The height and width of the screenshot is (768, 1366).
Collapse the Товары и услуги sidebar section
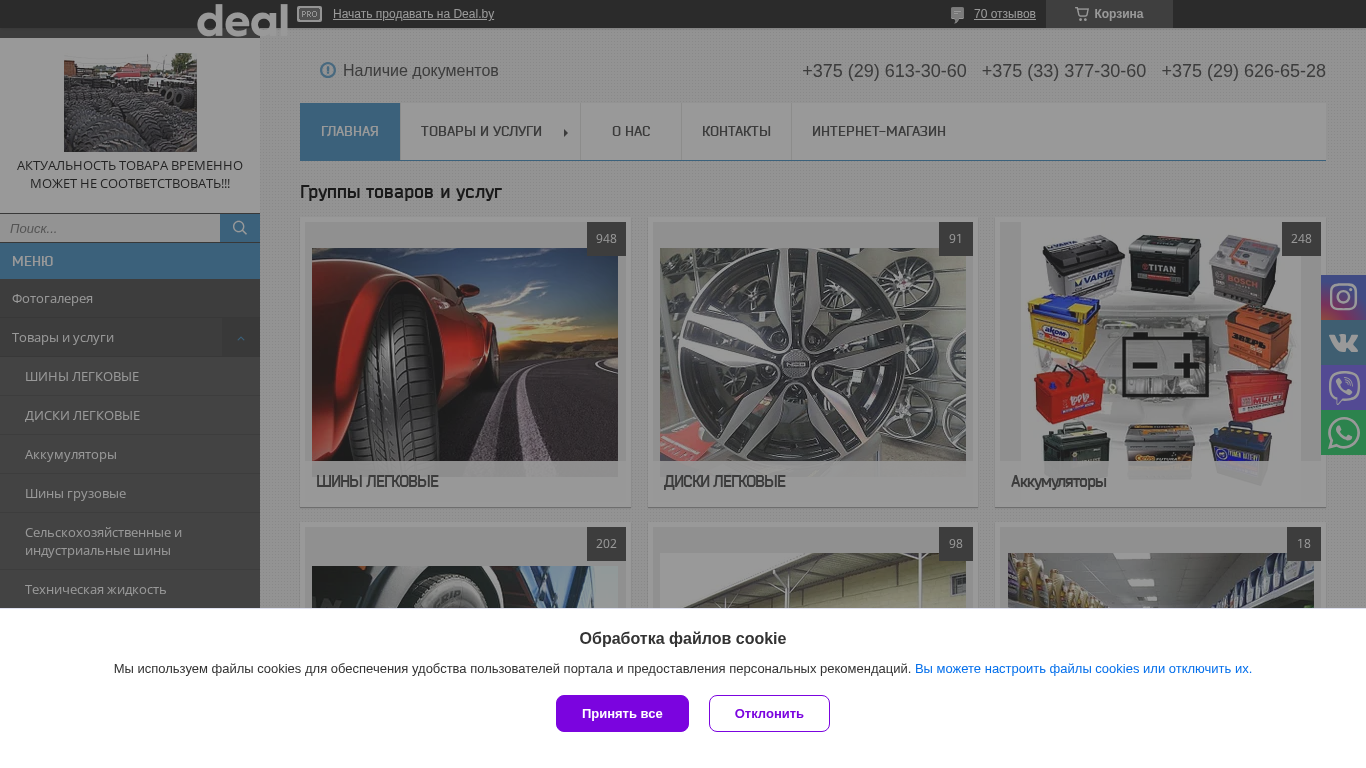click(241, 338)
